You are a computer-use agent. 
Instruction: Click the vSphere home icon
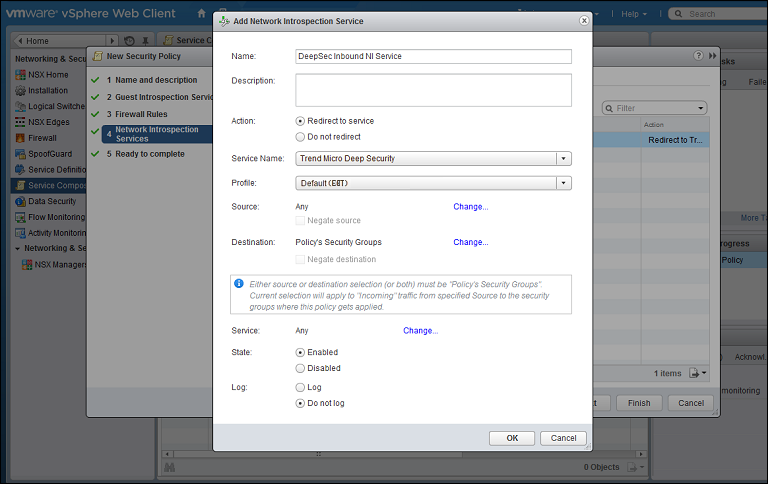[201, 14]
